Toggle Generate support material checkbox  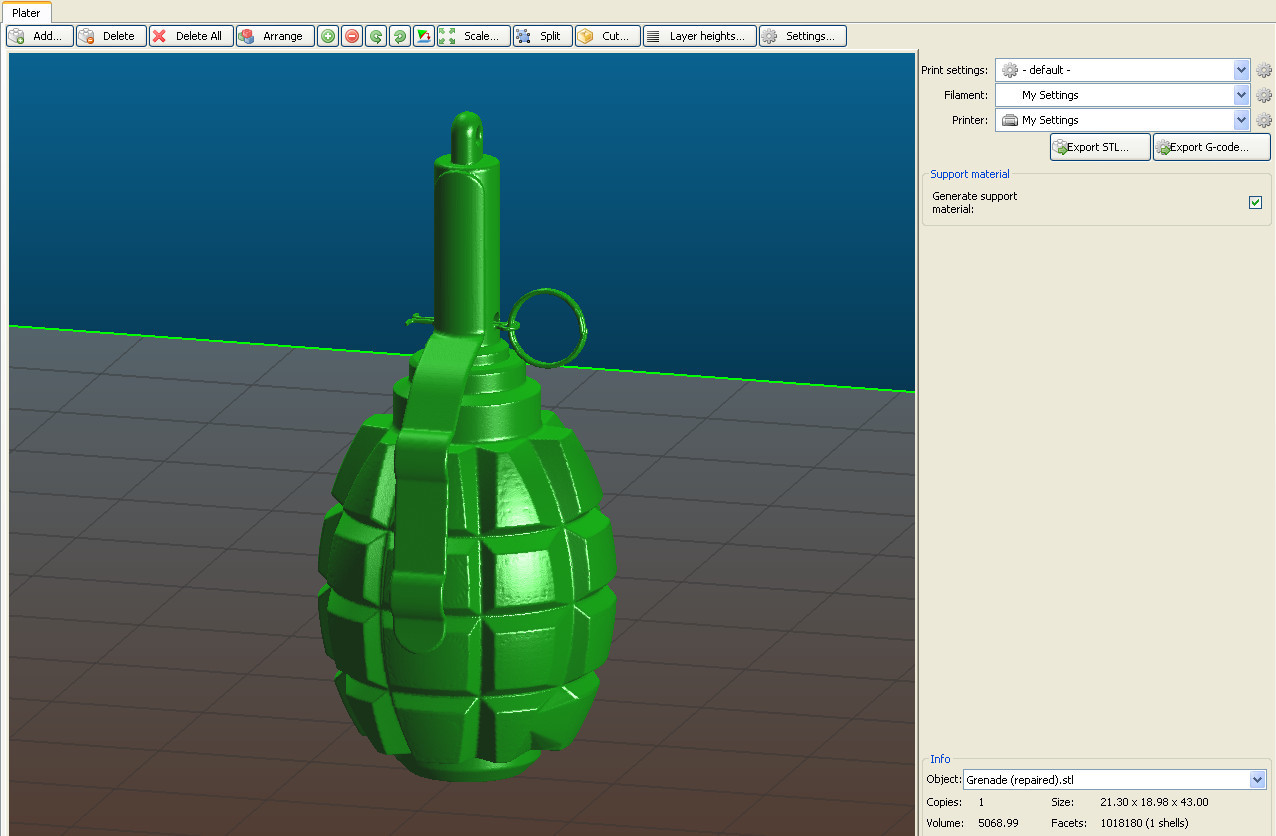(1255, 203)
